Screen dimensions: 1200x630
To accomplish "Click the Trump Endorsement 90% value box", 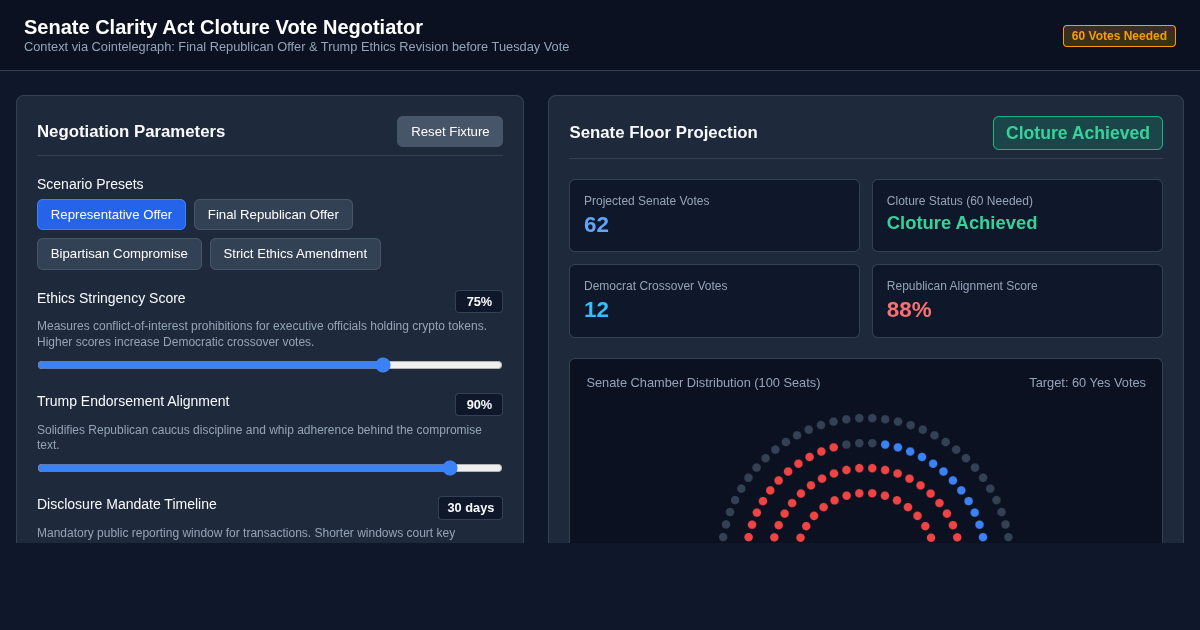I will [x=479, y=405].
